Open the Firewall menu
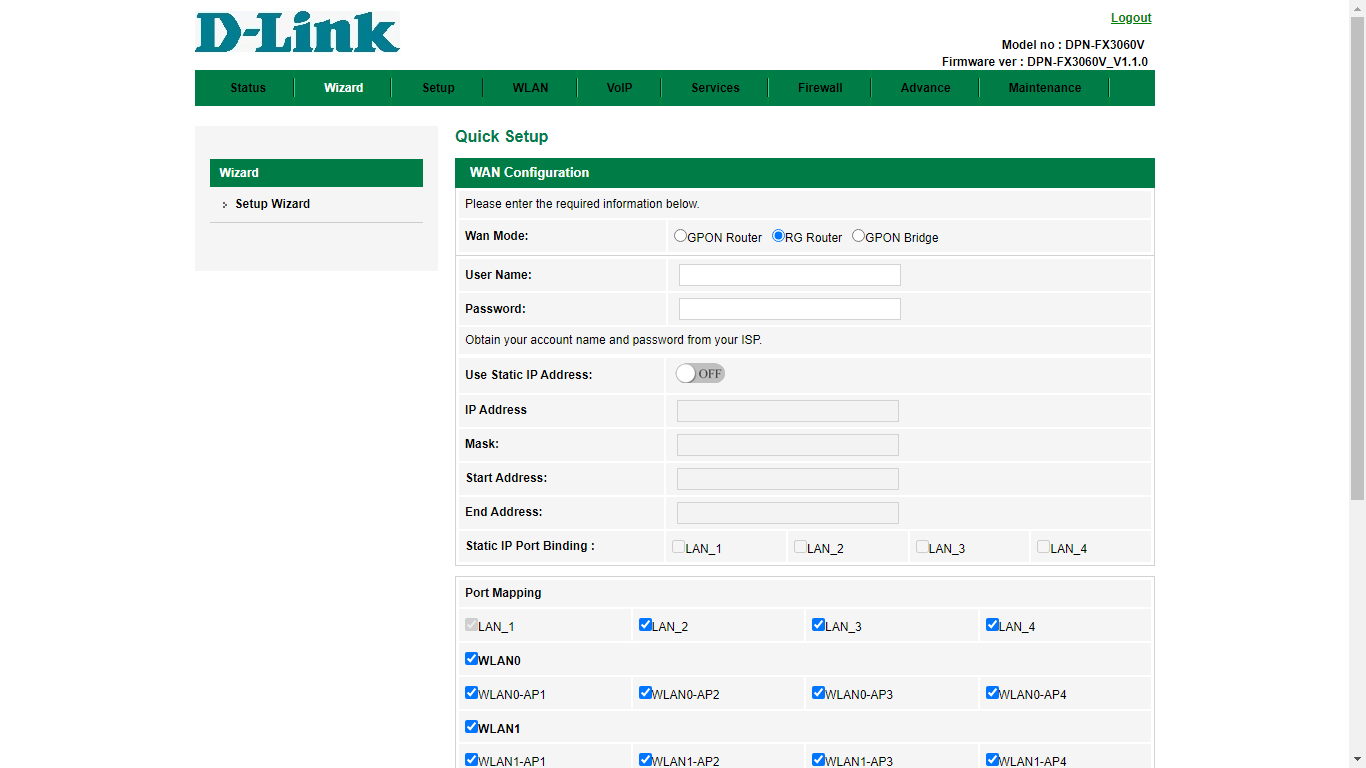Viewport: 1366px width, 768px height. coord(820,88)
